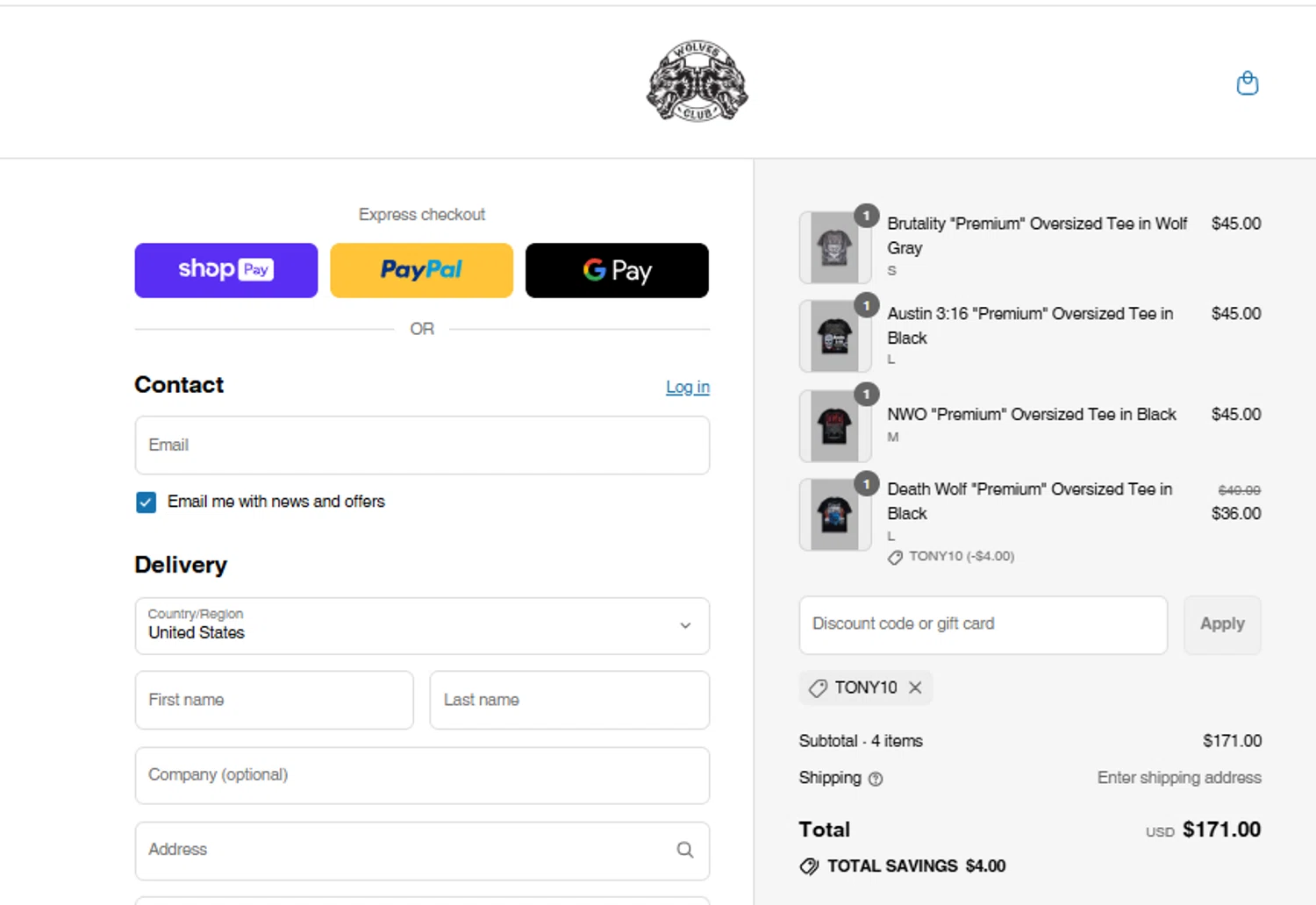
Task: Click the TONY10 discount tag icon
Action: pos(818,688)
